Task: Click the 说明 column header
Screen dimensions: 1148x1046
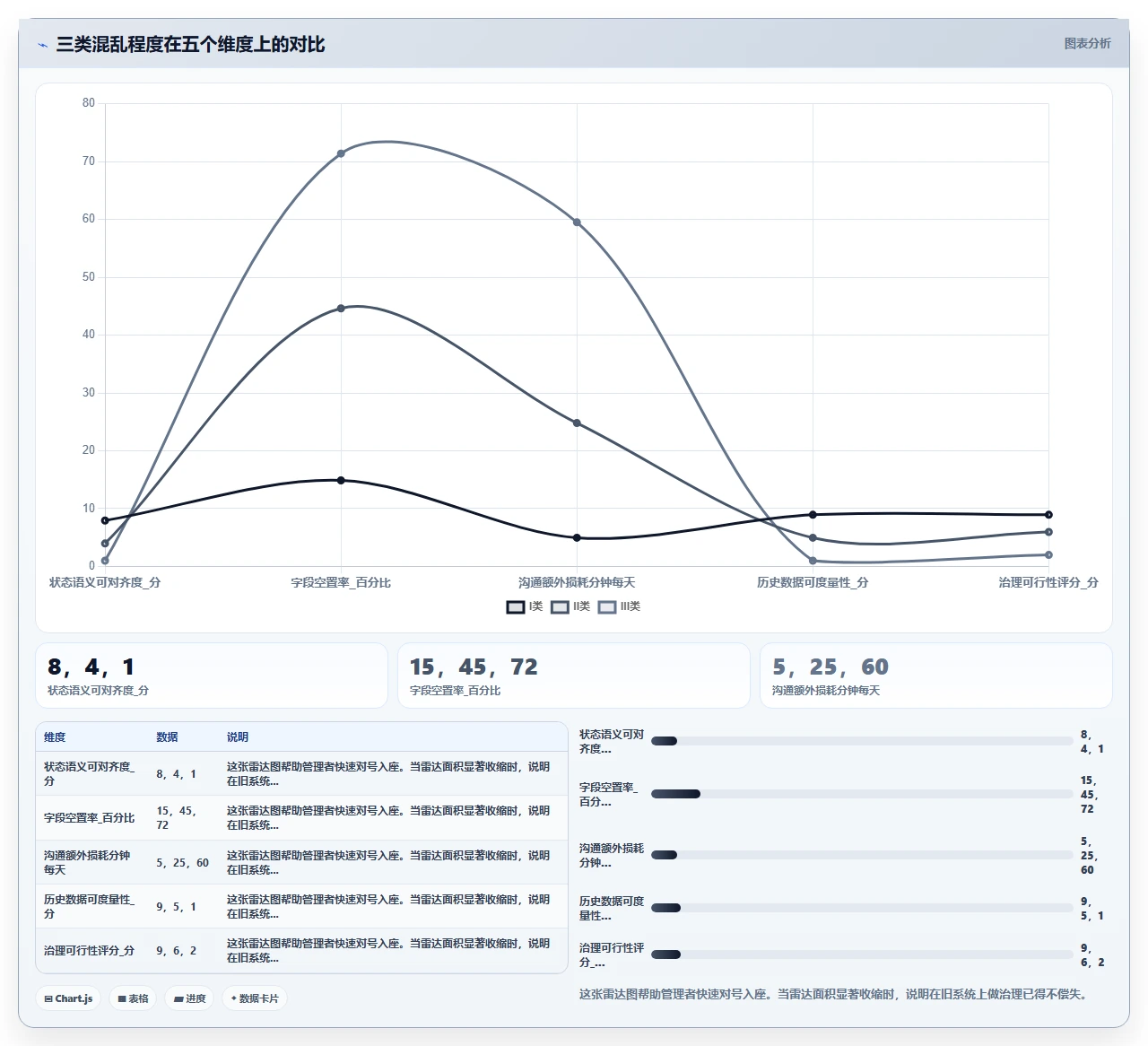Action: pos(238,737)
